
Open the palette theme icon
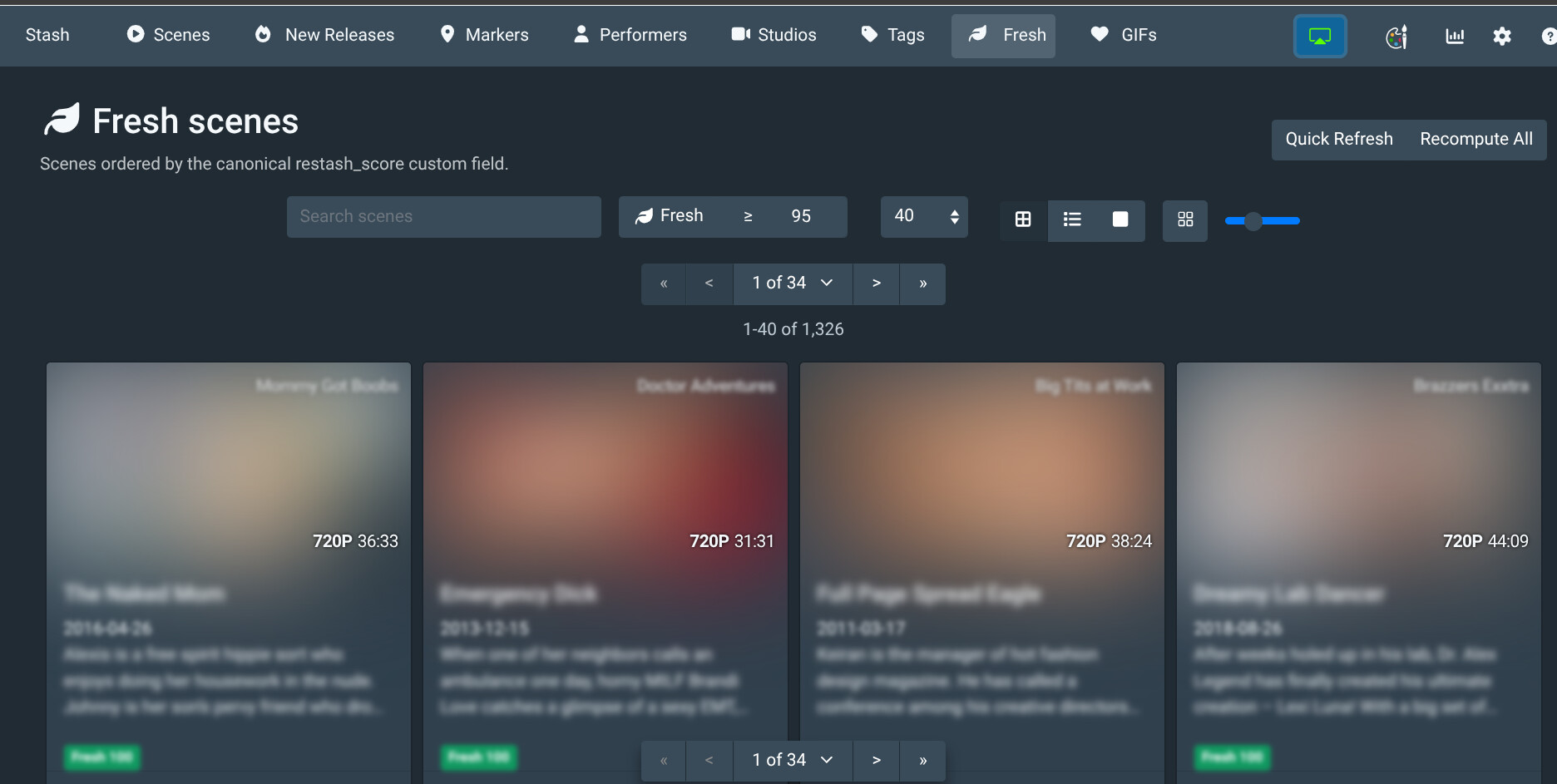click(1396, 37)
